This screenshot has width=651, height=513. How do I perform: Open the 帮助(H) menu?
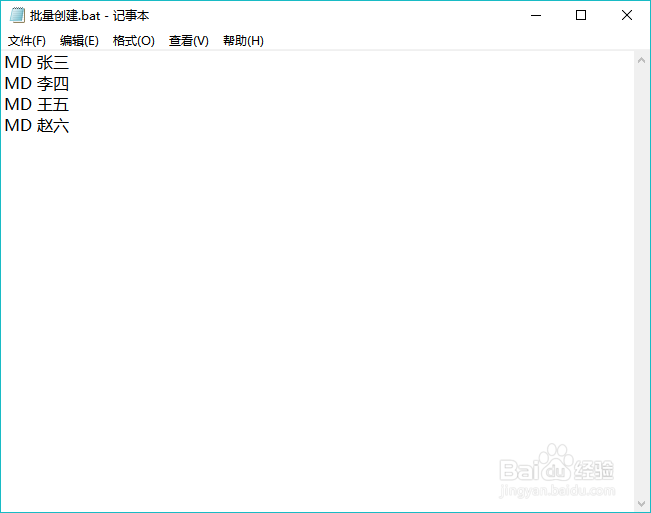click(x=243, y=41)
